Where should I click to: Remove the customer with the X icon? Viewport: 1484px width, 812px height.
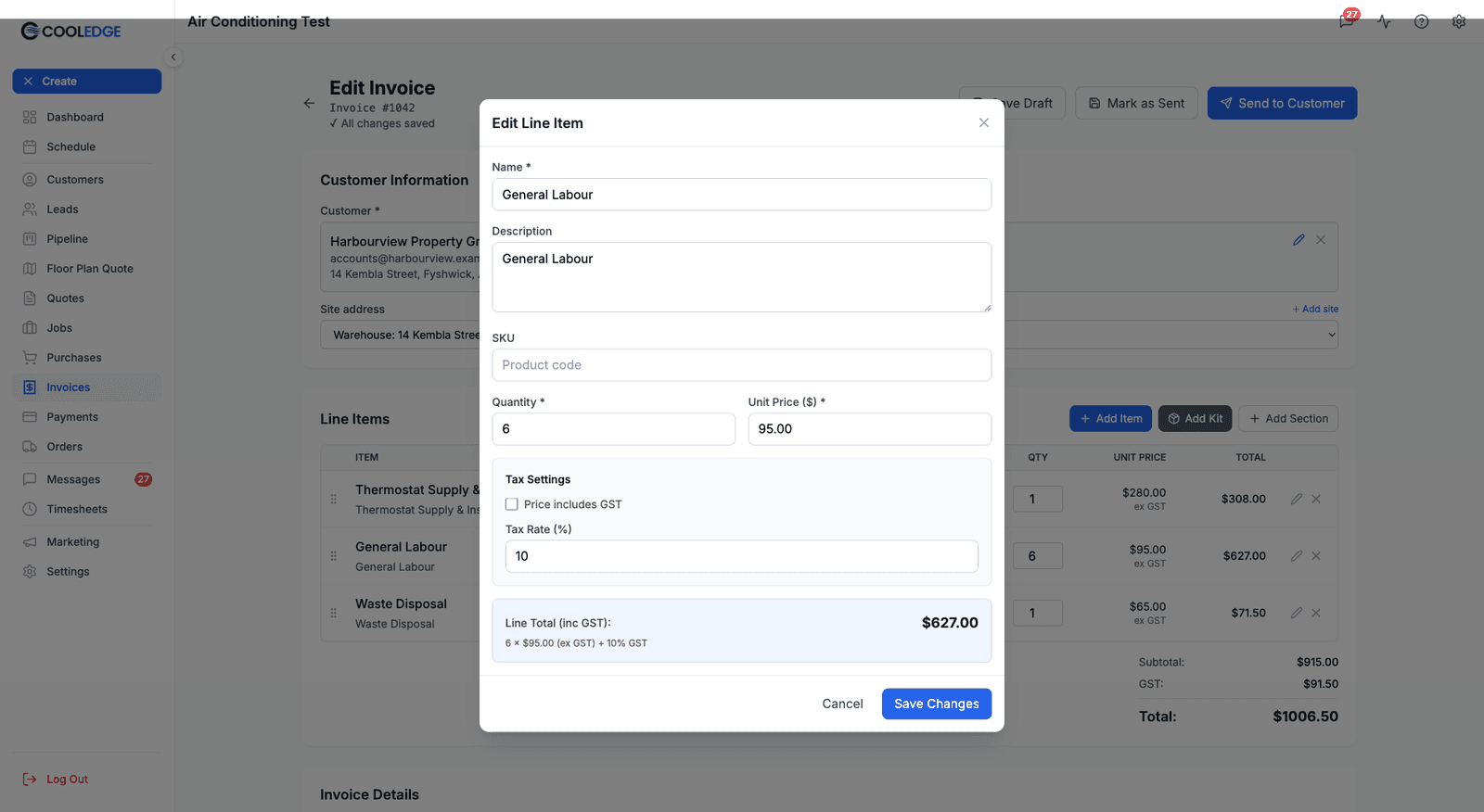coord(1321,240)
